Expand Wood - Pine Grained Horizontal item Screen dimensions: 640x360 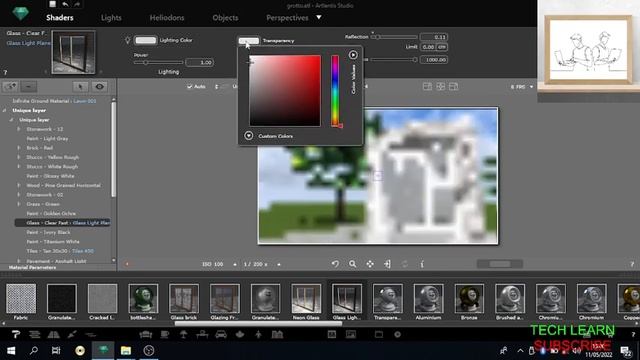(19, 185)
